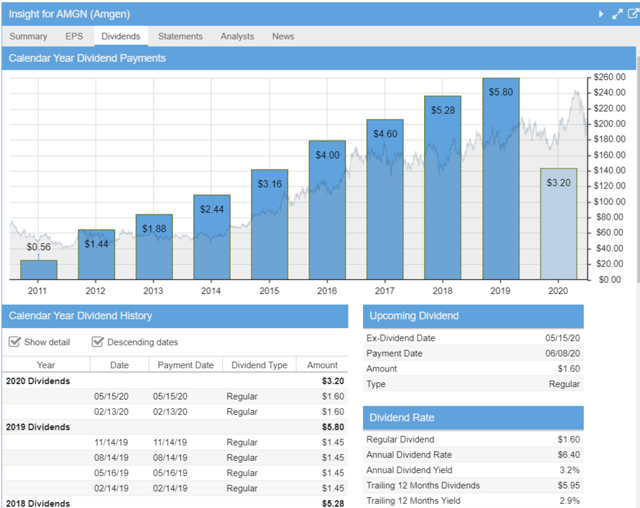Toggle the Descending dates checkbox
The height and width of the screenshot is (508, 640).
(98, 342)
